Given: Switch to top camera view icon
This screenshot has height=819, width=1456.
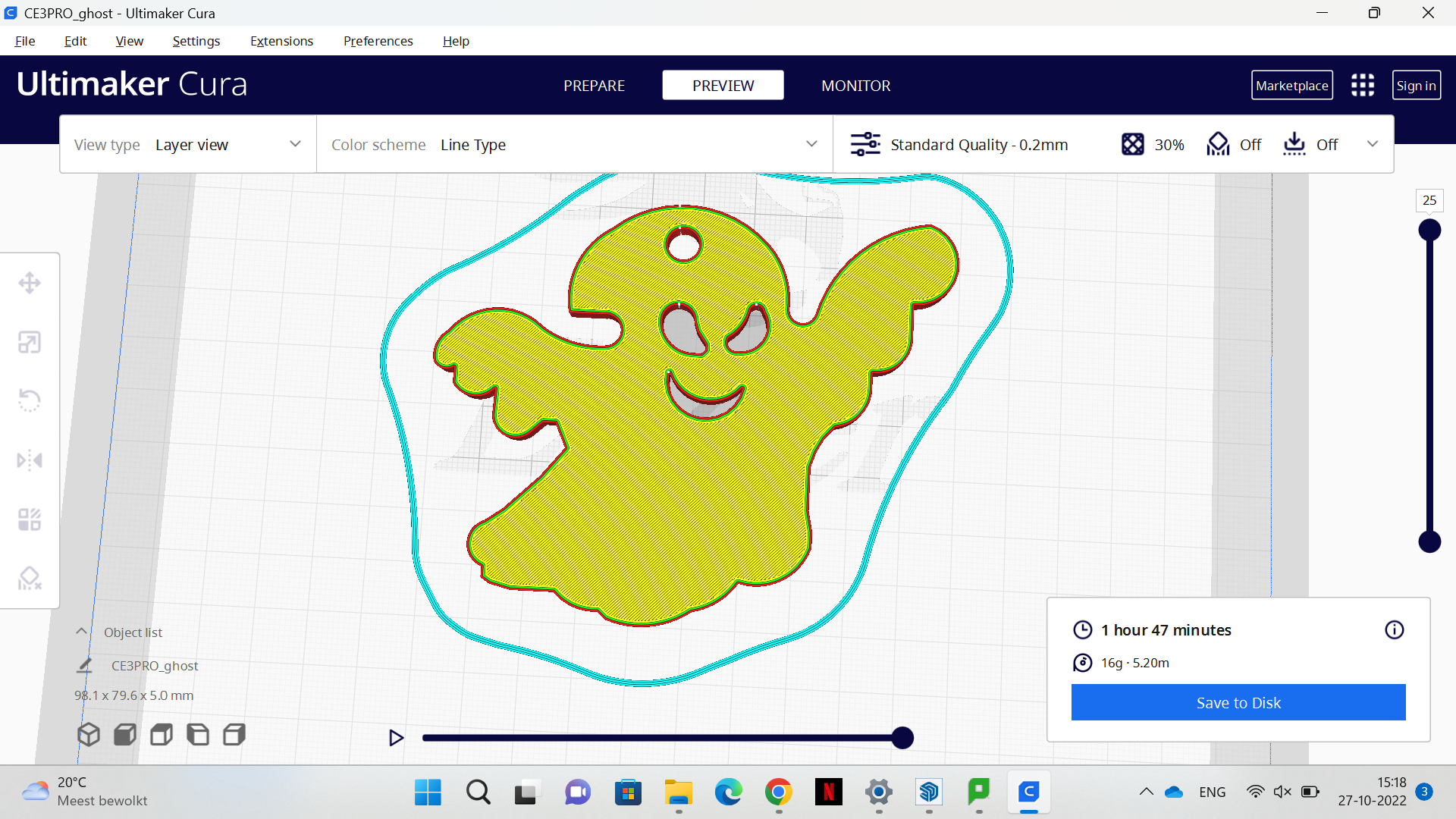Looking at the screenshot, I should click(162, 734).
